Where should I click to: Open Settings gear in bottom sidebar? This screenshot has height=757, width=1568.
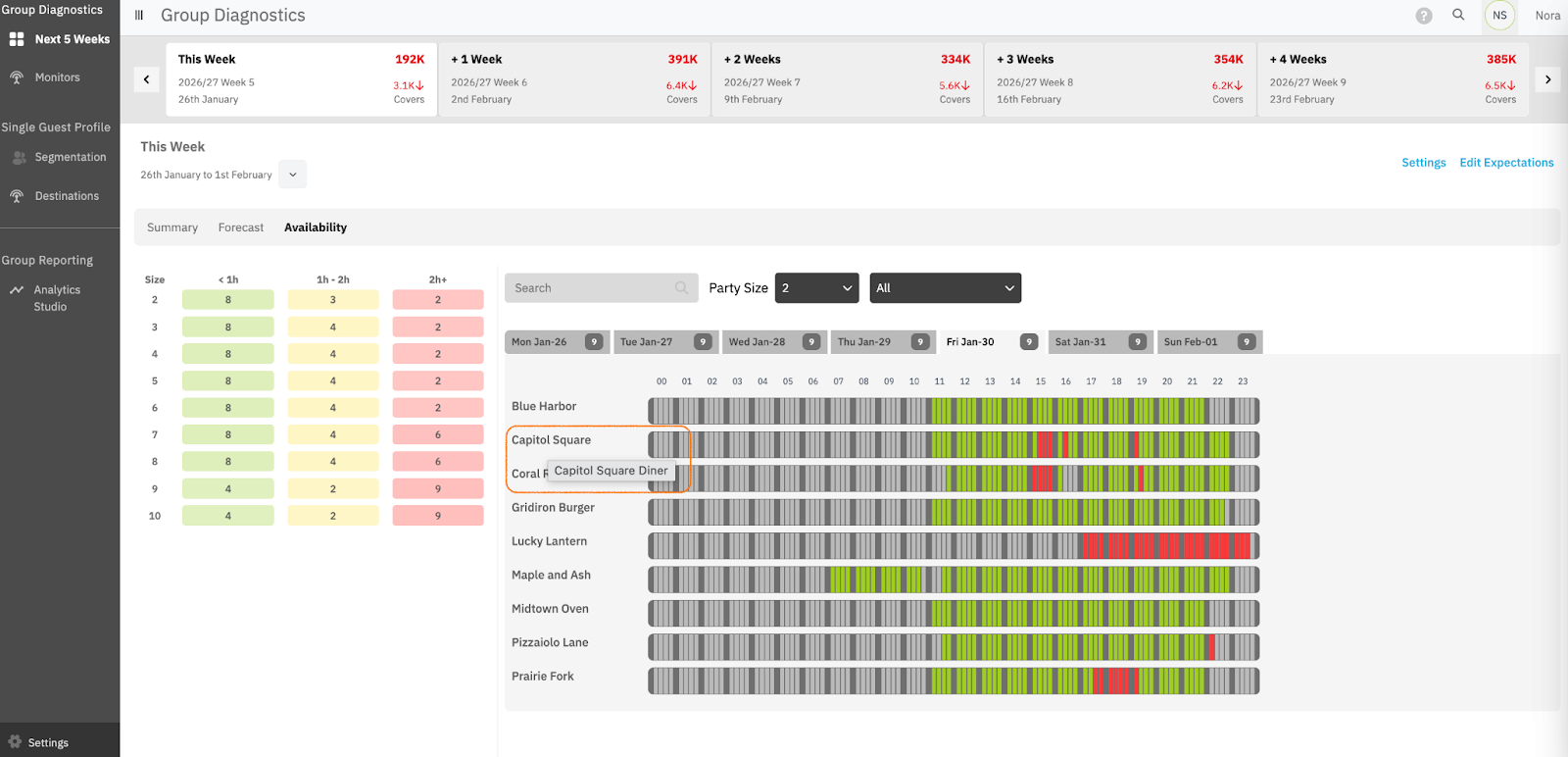[47, 742]
